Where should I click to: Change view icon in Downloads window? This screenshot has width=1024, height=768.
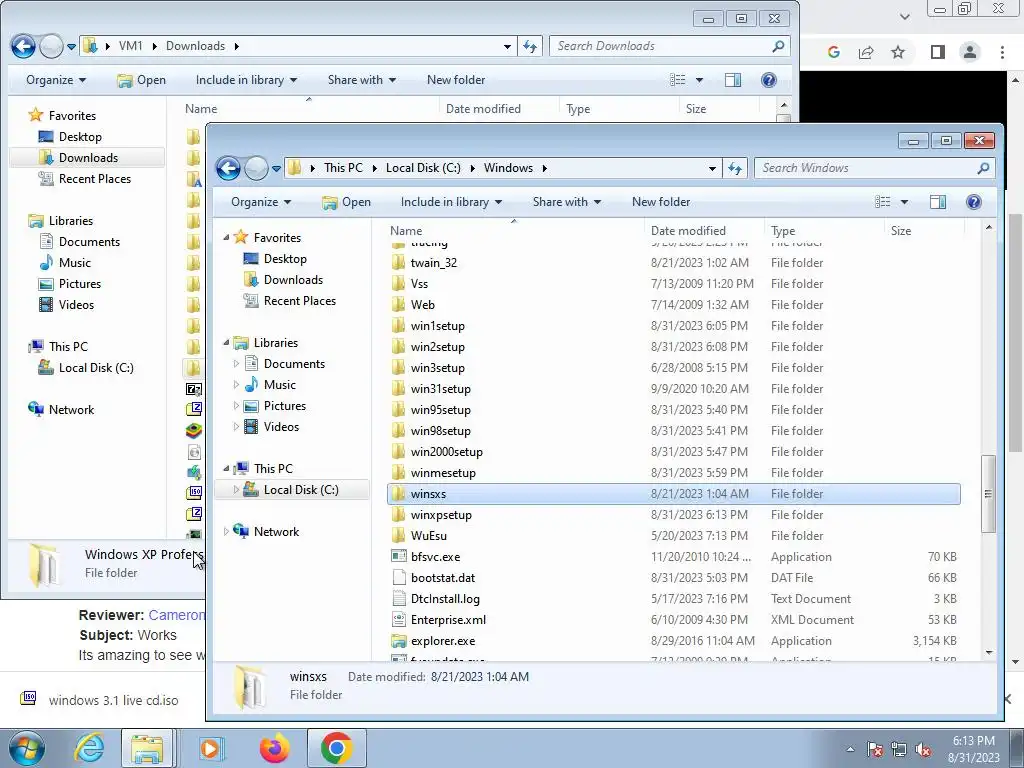tap(678, 80)
